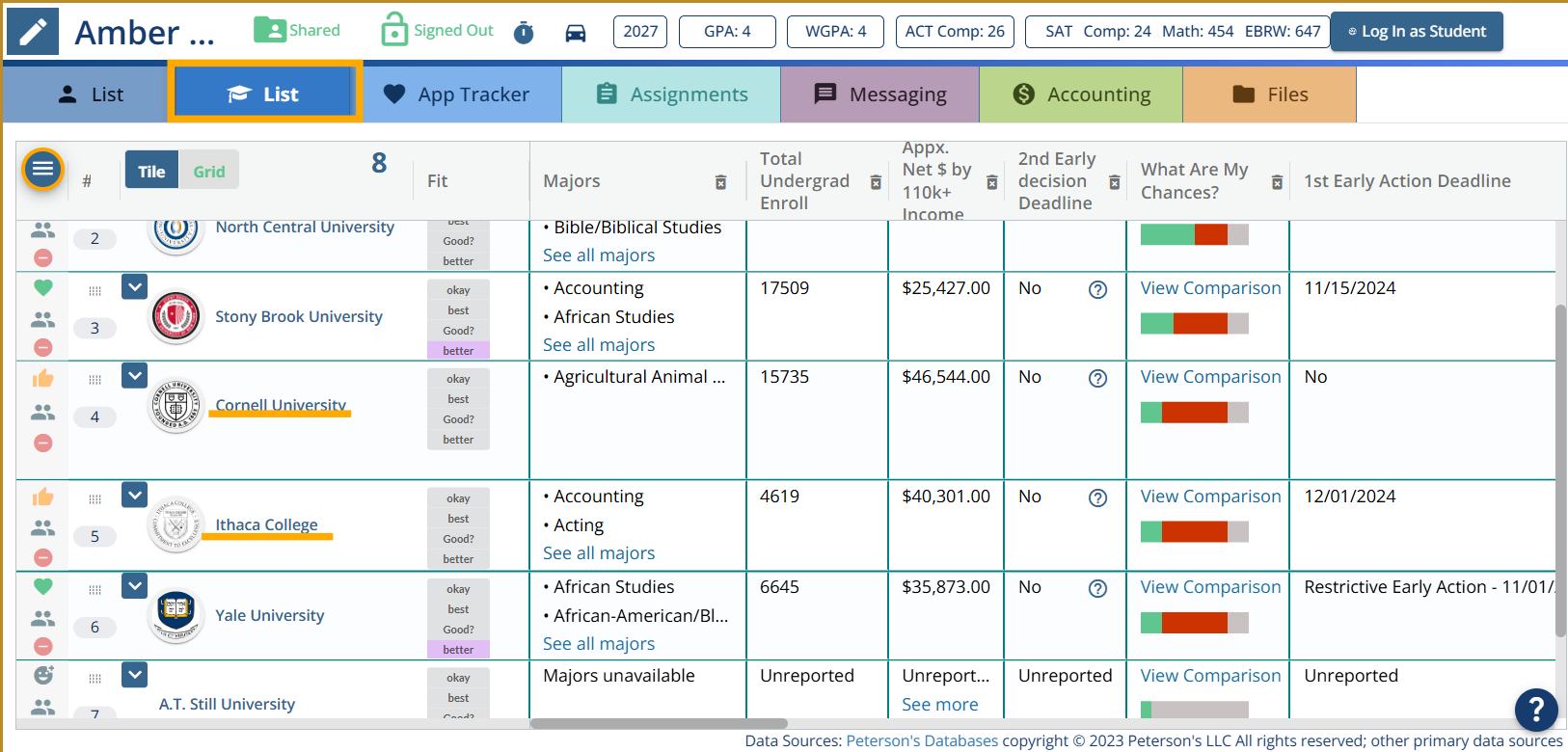Open the blue help question mark bubble
Image resolution: width=1568 pixels, height=752 pixels.
point(1536,711)
